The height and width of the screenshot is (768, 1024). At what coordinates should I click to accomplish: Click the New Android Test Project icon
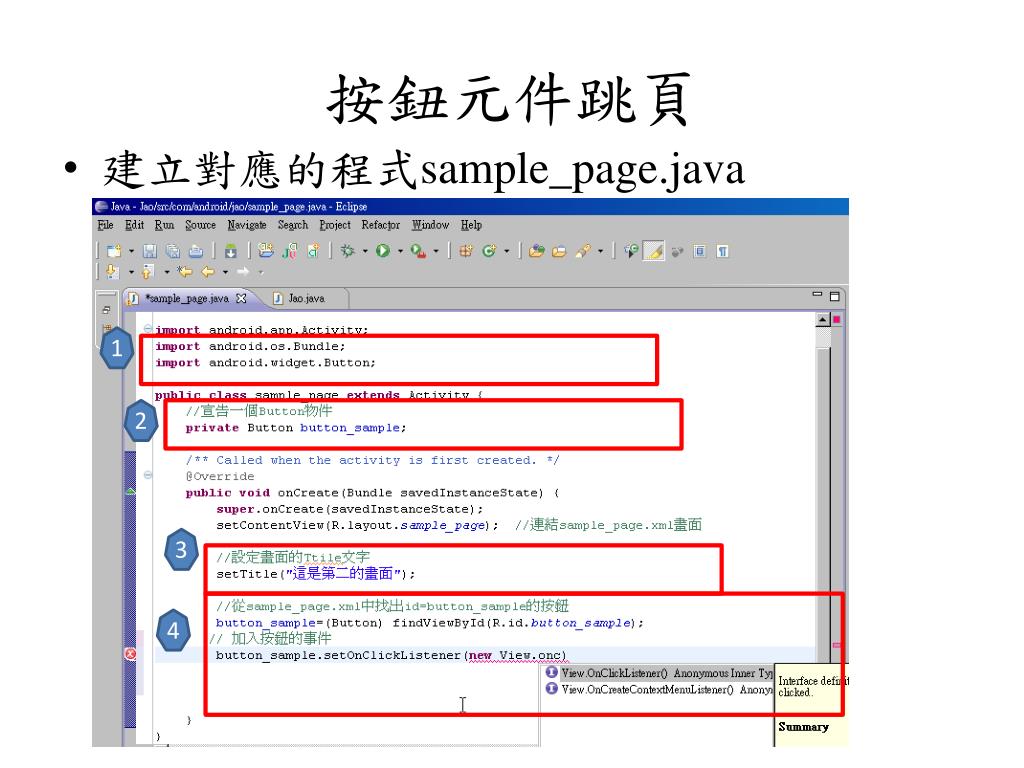point(290,251)
